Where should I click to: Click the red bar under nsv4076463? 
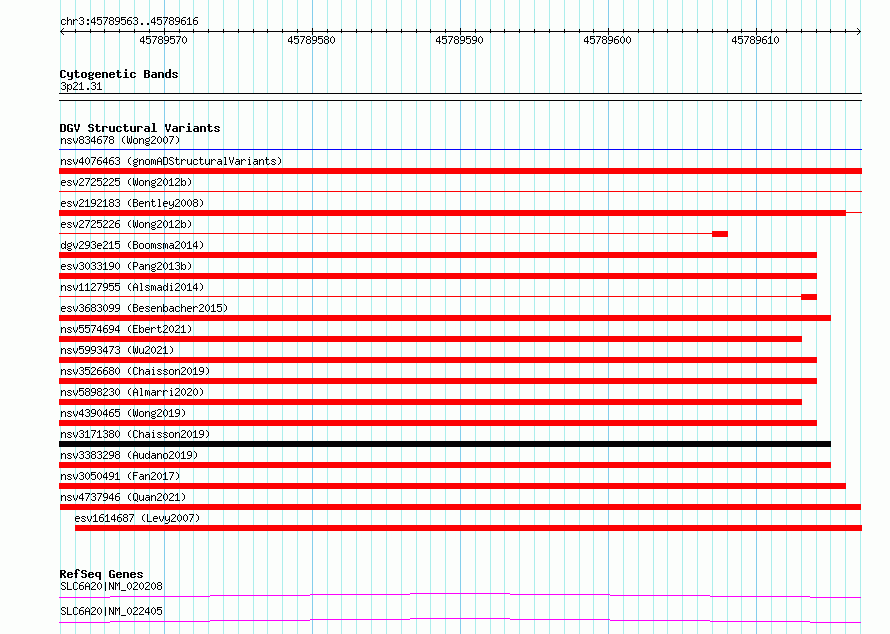point(460,171)
